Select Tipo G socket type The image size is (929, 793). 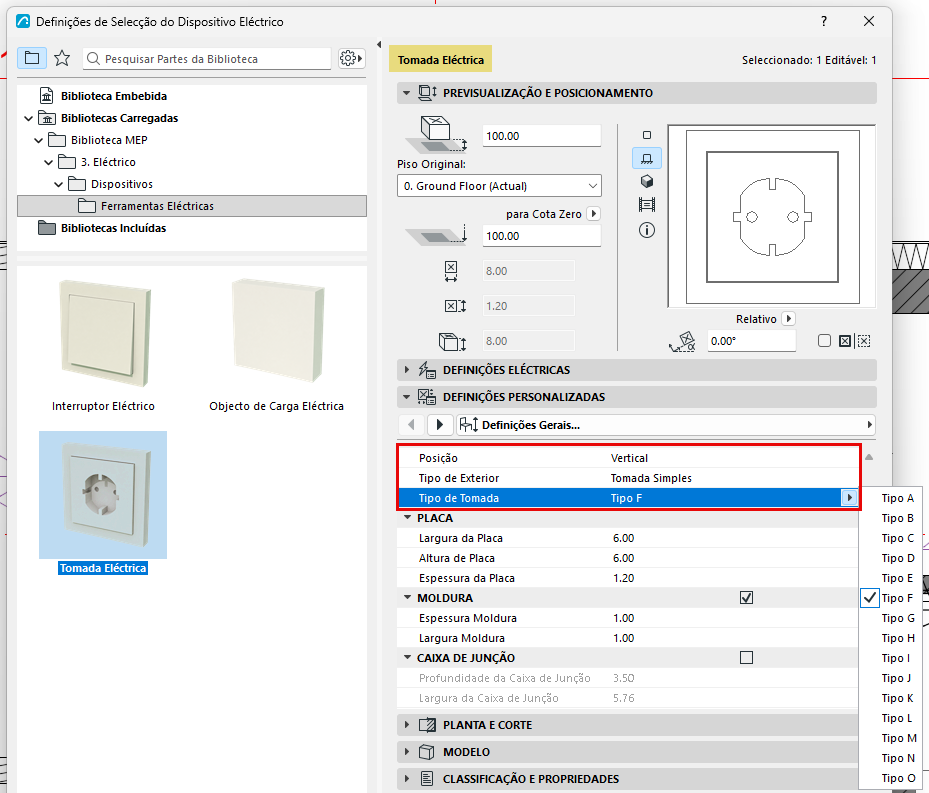click(x=897, y=618)
